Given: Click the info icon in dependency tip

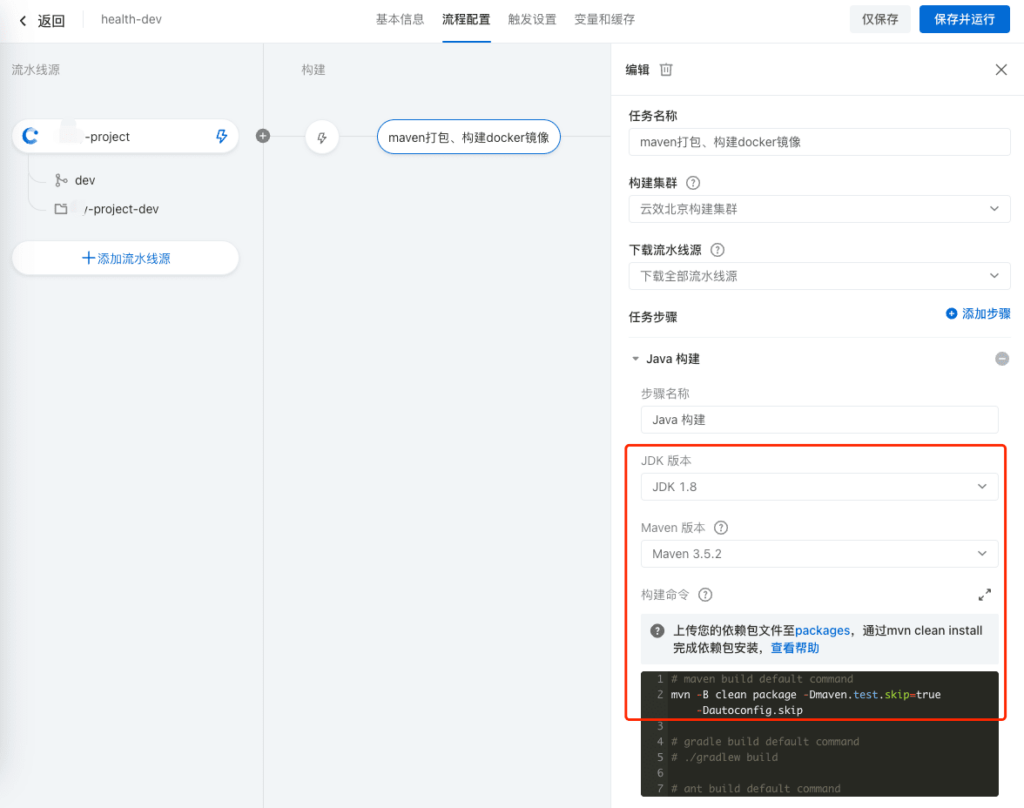Looking at the screenshot, I should [657, 631].
